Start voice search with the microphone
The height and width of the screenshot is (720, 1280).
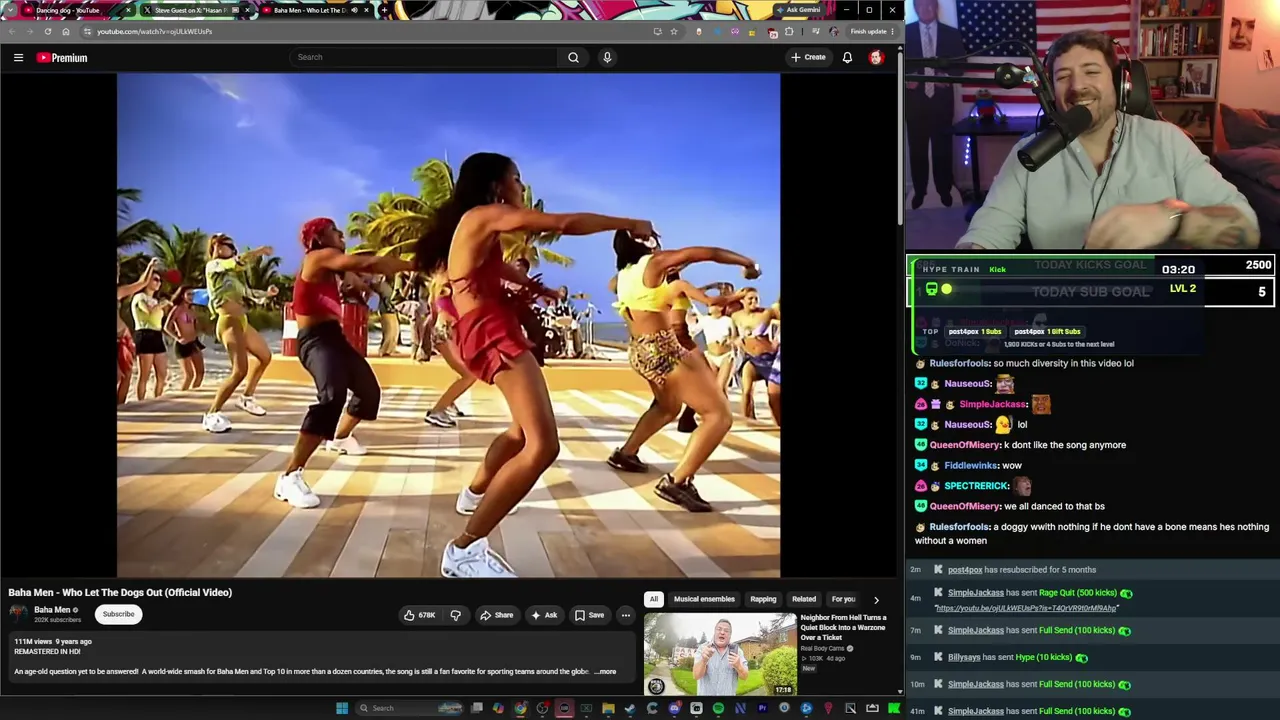pos(606,57)
